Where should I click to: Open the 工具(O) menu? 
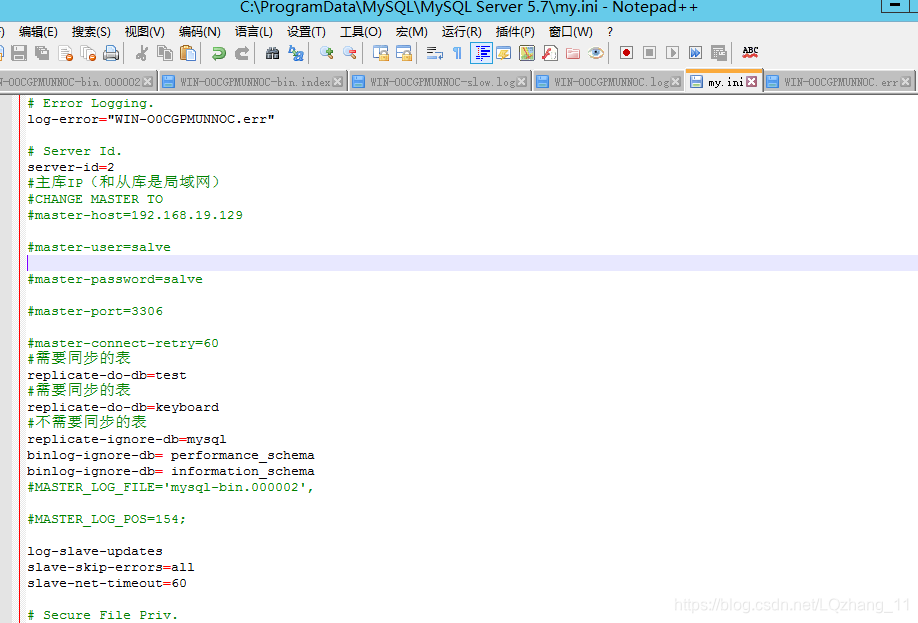[x=361, y=32]
